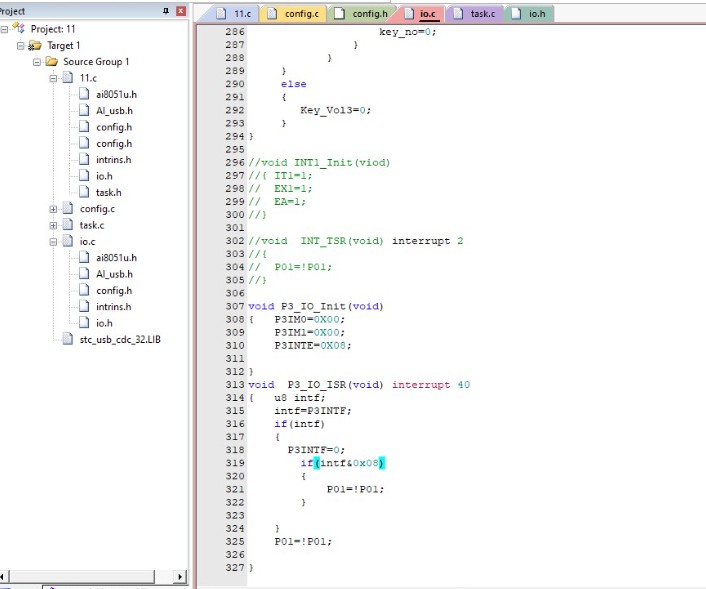
Task: Place cursor on 'P3INTF=0;' code line
Action: point(316,450)
